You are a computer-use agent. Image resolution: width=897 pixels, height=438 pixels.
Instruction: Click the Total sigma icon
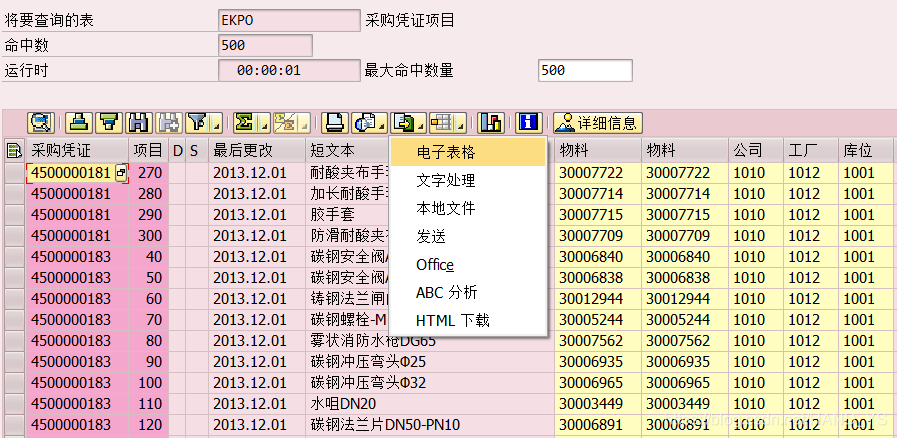pyautogui.click(x=245, y=122)
